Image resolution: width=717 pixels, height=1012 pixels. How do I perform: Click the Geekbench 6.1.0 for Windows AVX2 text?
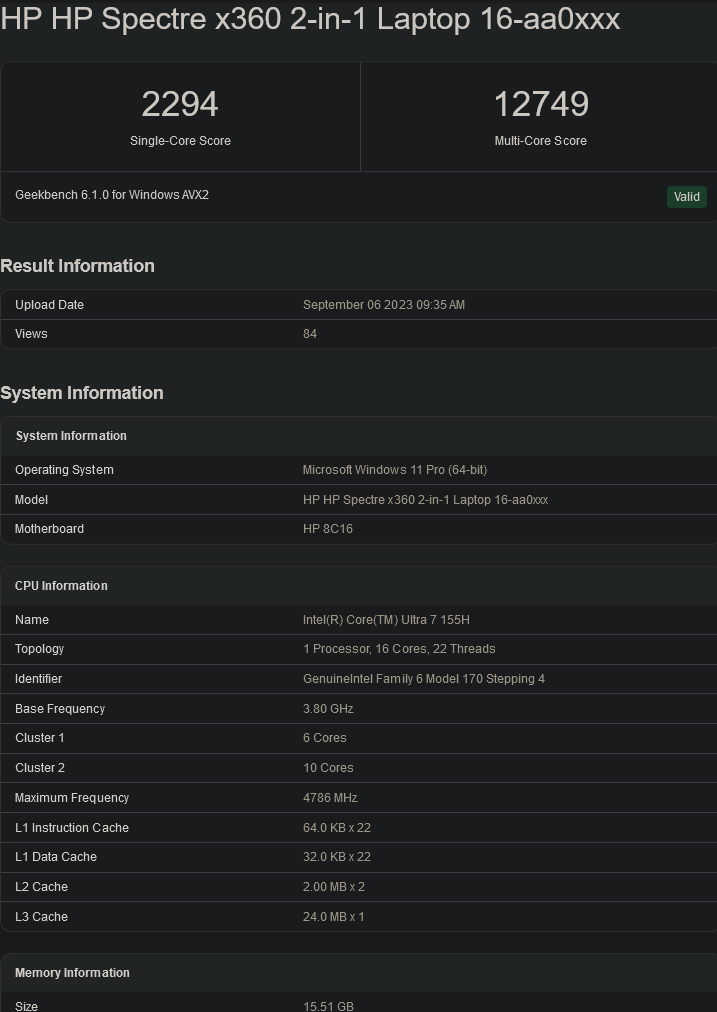pos(112,195)
